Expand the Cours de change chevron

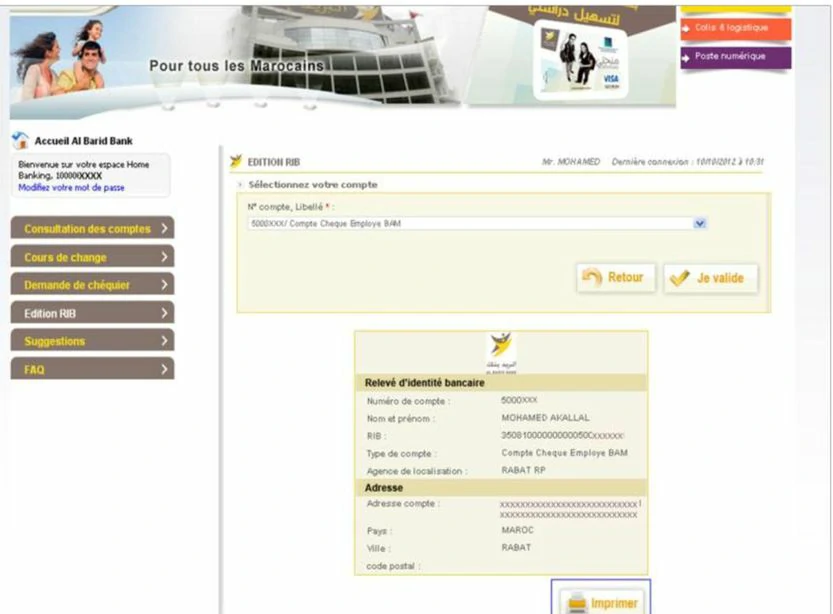(164, 257)
